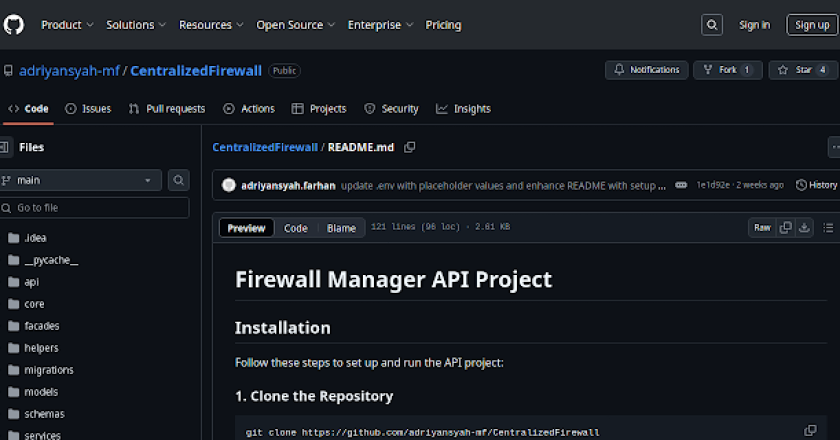Open commit History link
840x440 pixels.
816,185
